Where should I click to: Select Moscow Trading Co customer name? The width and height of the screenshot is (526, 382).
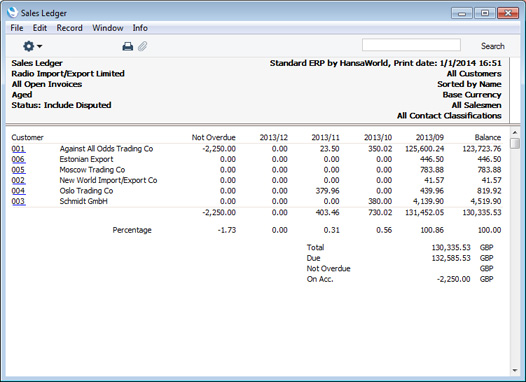(92, 170)
